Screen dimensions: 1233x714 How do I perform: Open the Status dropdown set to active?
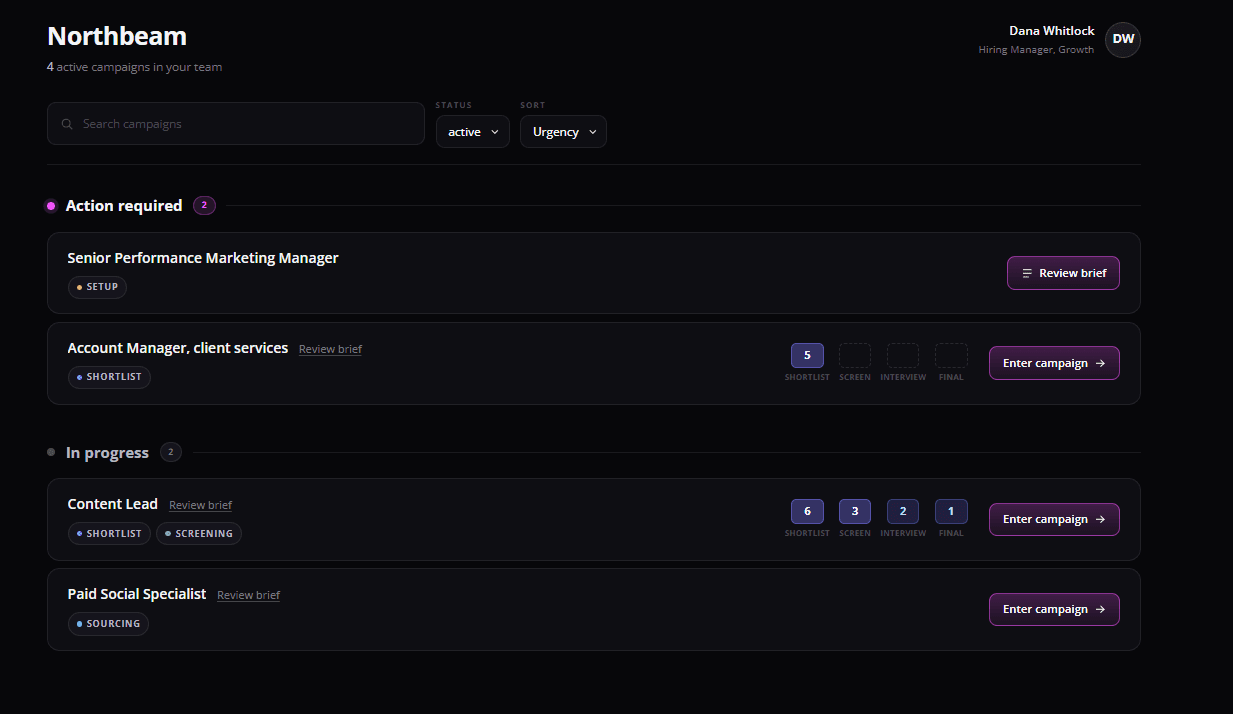click(473, 132)
